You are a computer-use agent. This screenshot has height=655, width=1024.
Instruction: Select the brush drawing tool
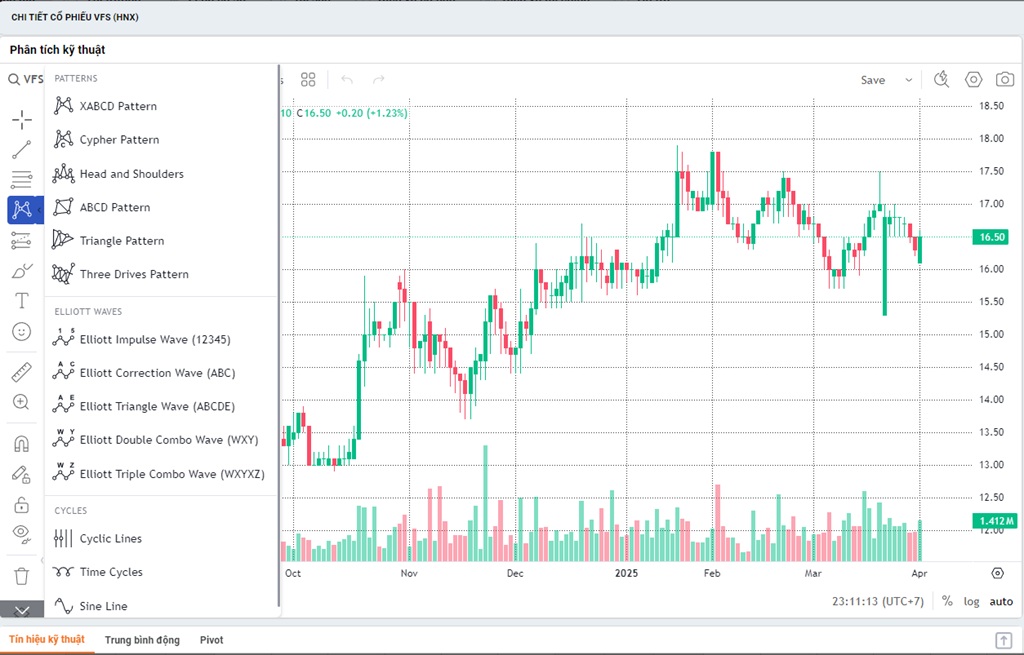pyautogui.click(x=22, y=270)
